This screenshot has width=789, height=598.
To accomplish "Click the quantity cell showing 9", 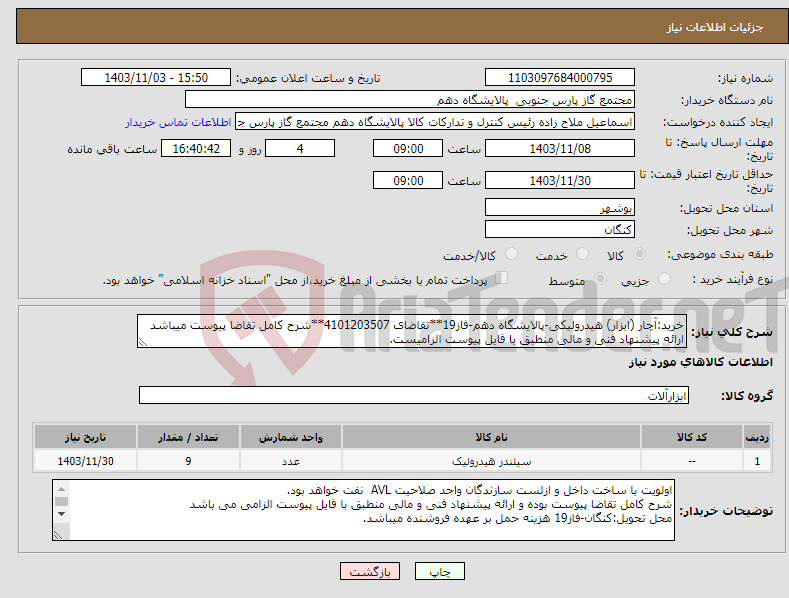I will point(188,461).
